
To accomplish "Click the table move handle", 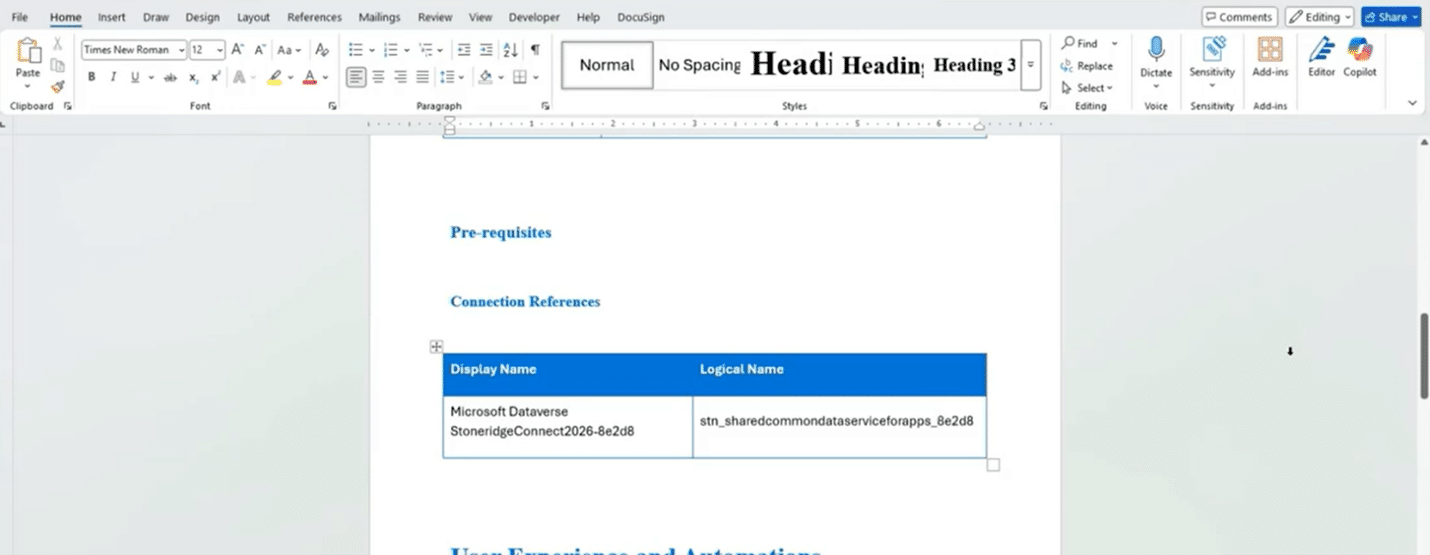I will click(436, 346).
